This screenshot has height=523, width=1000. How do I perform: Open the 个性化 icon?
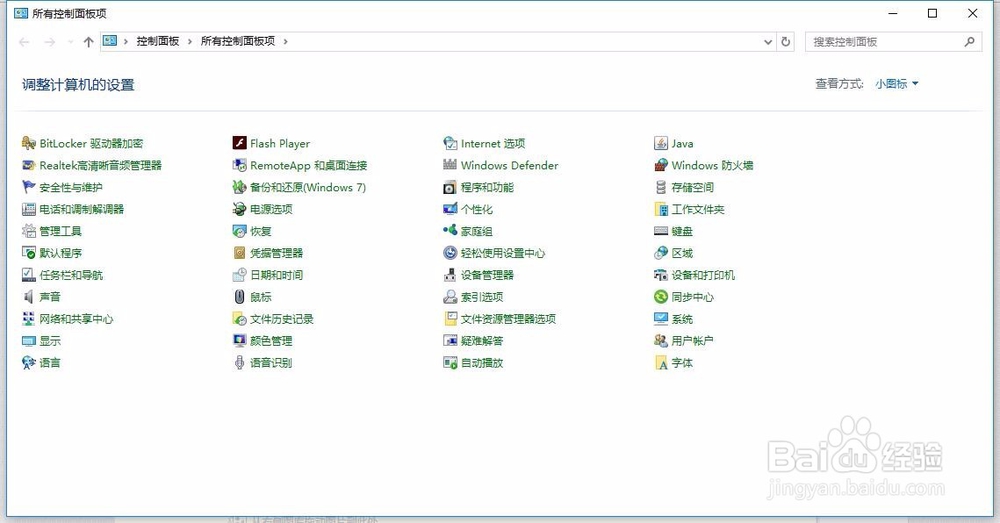[450, 209]
